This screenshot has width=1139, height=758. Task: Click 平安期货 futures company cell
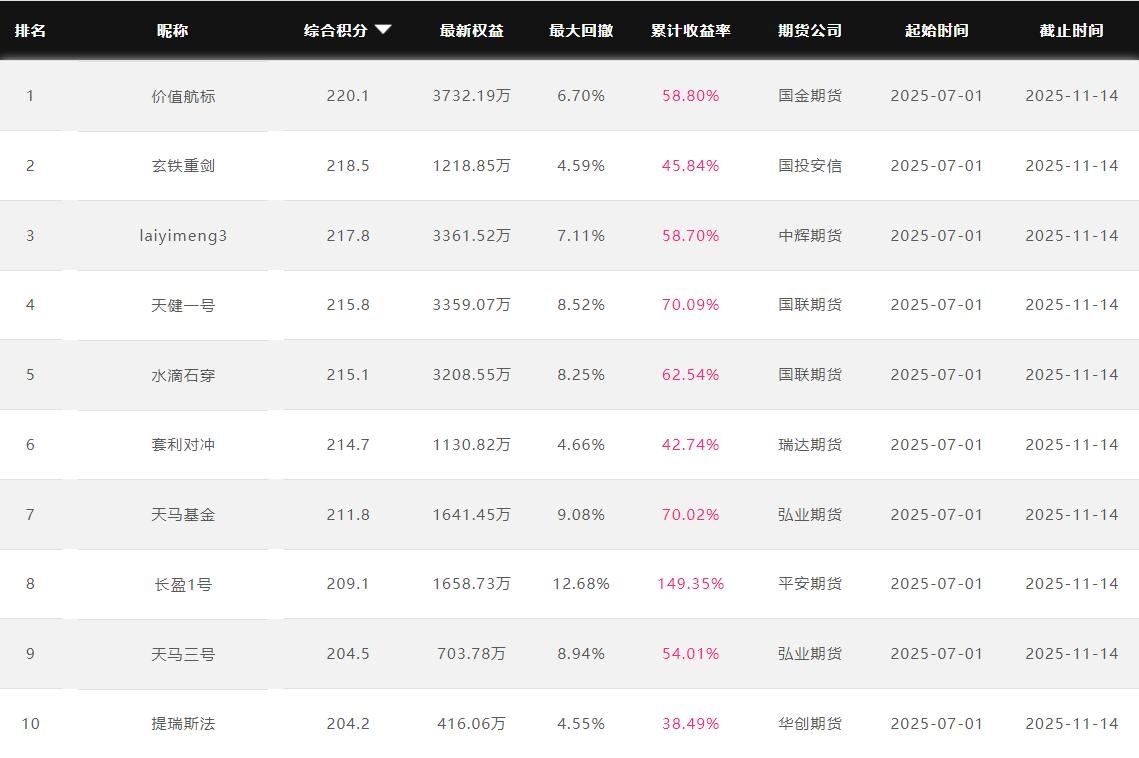coord(809,584)
